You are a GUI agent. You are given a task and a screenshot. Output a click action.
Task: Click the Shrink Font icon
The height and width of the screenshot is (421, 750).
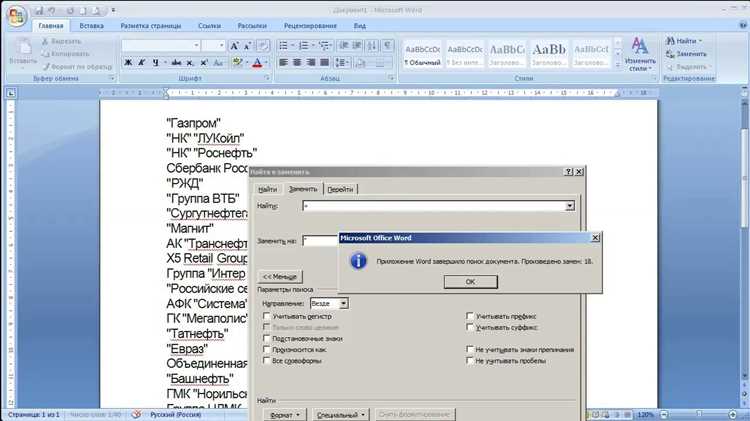[247, 46]
